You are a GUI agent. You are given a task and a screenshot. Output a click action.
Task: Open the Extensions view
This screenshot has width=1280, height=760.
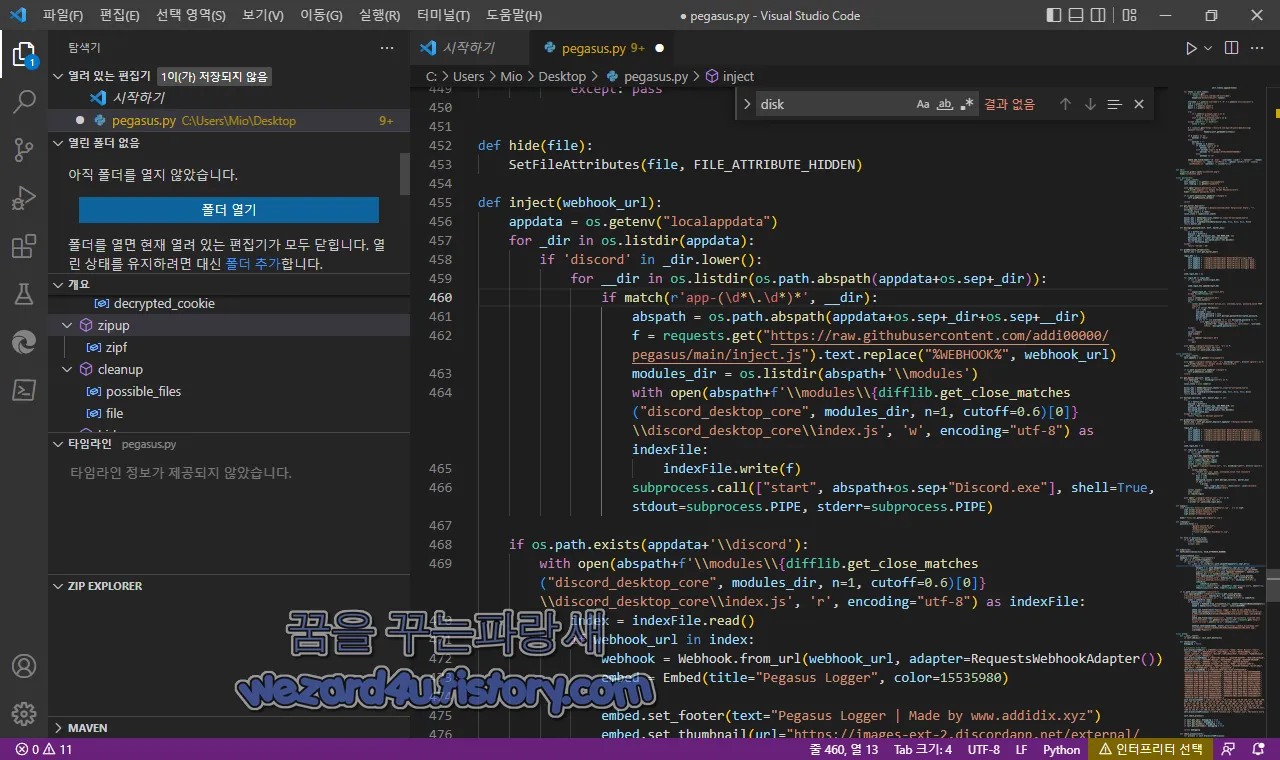(24, 246)
